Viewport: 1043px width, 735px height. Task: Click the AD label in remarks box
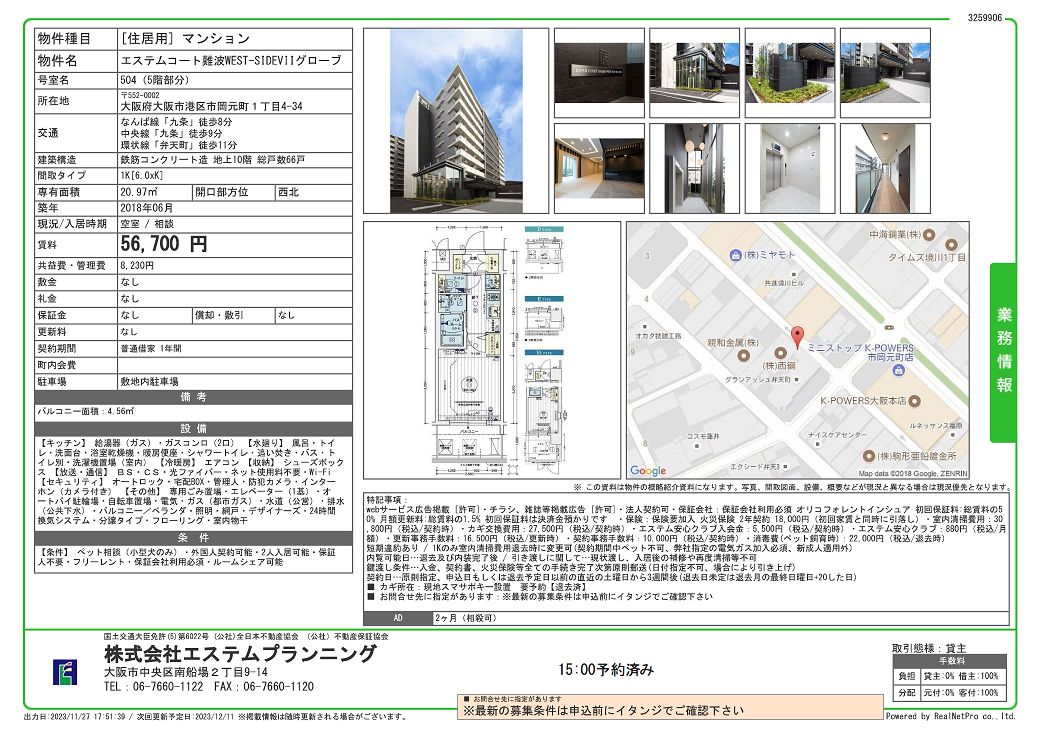tap(398, 618)
